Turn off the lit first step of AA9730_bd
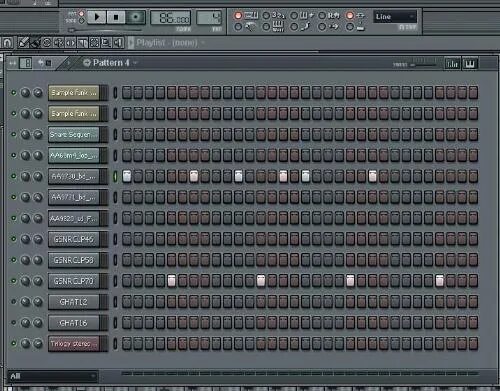 click(x=127, y=177)
